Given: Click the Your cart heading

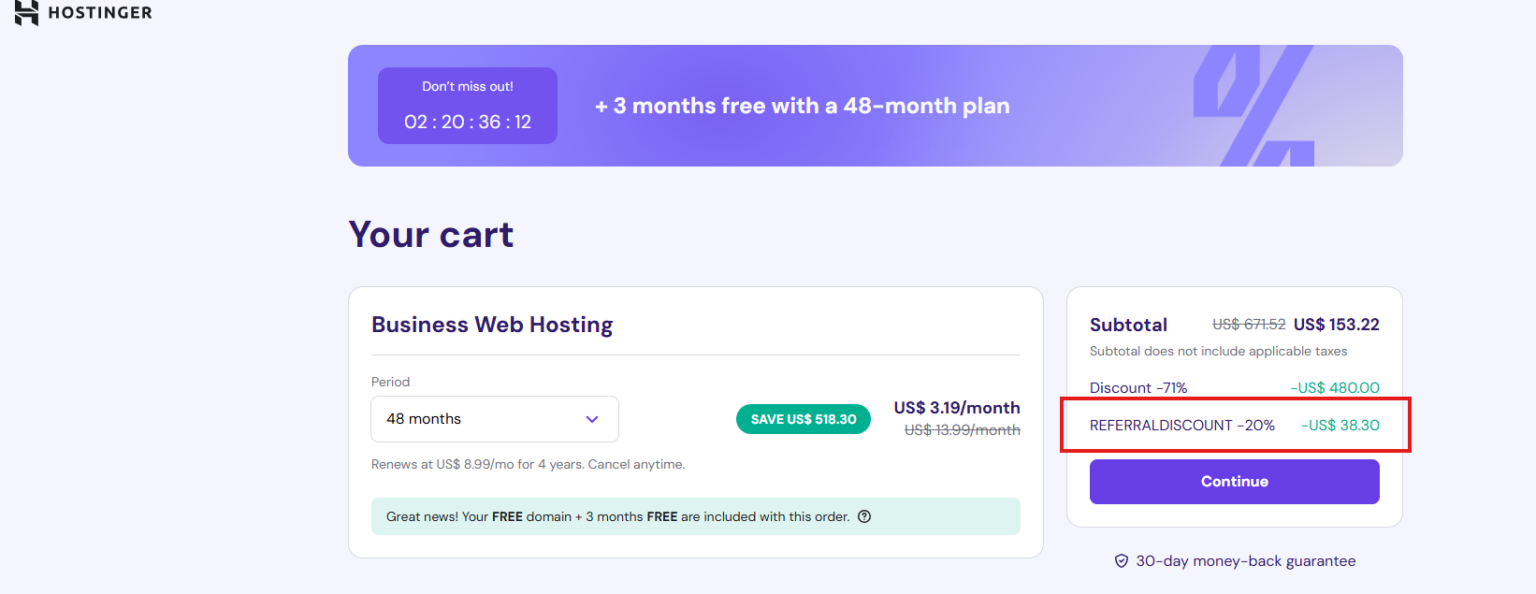Looking at the screenshot, I should pos(431,235).
